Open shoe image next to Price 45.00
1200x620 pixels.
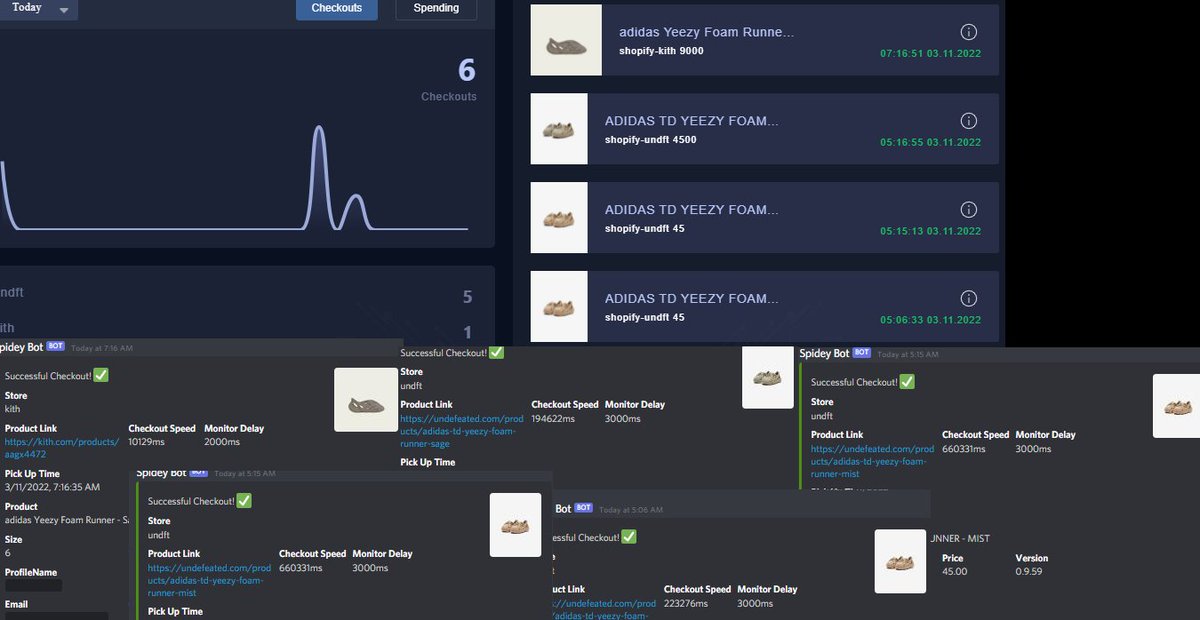coord(900,561)
